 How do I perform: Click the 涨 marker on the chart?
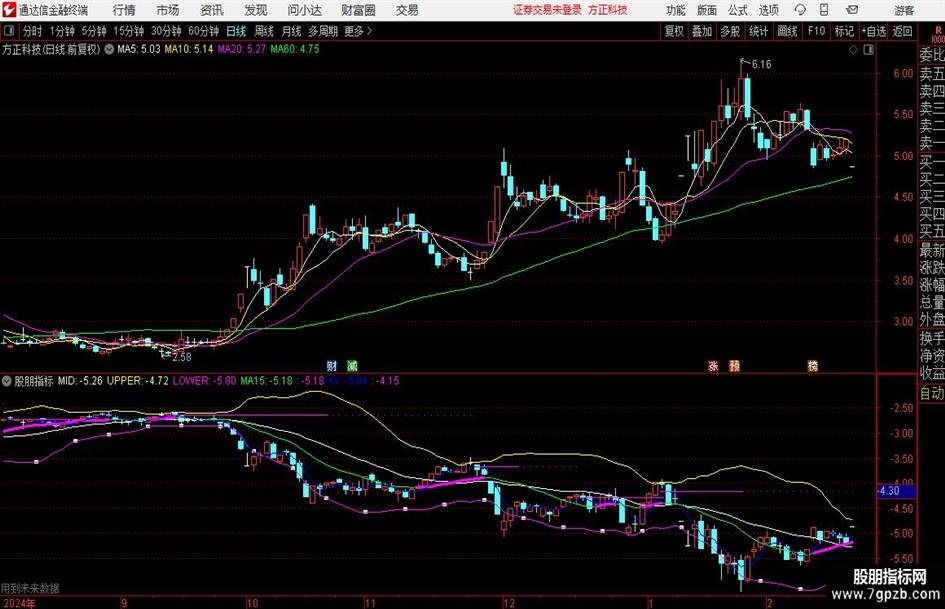(x=713, y=366)
